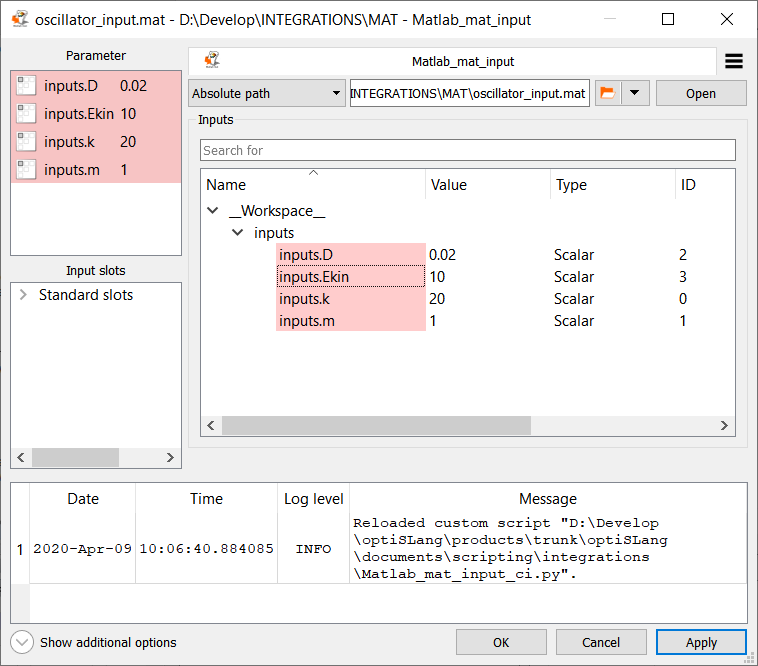Click the orange folder browse icon
This screenshot has width=758, height=666.
[x=606, y=93]
